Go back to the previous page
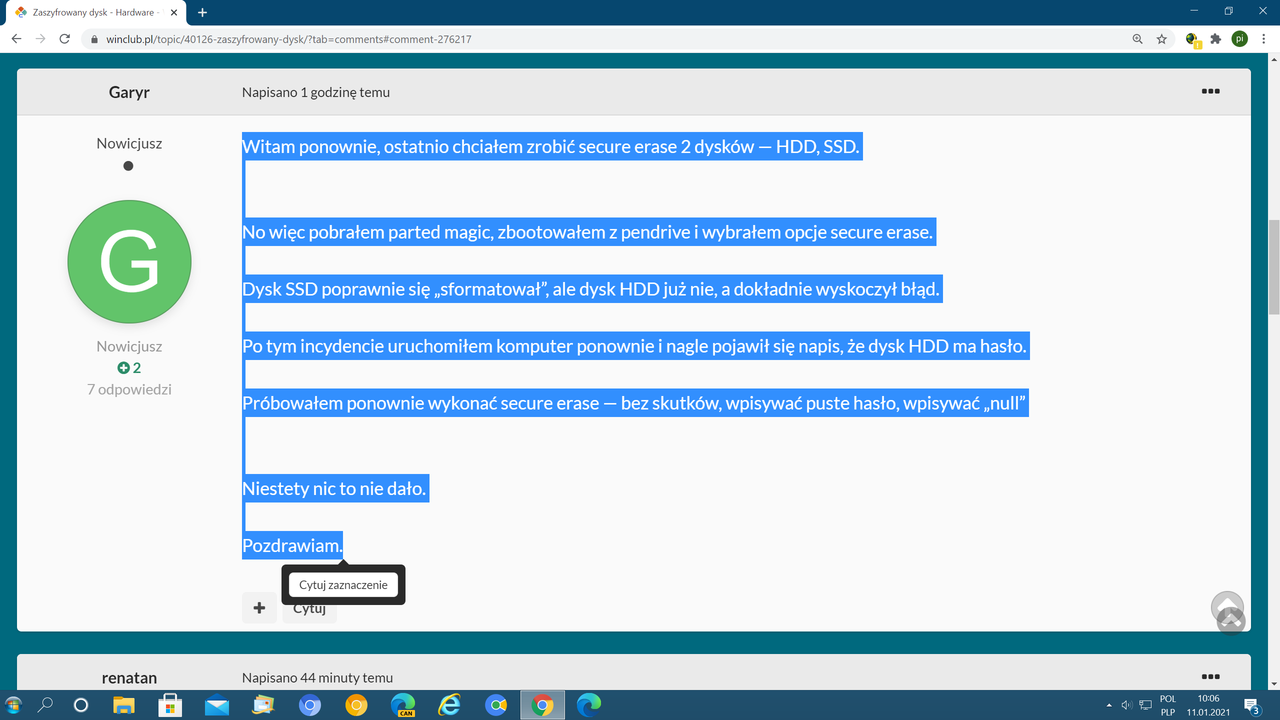1280x720 pixels. click(16, 39)
